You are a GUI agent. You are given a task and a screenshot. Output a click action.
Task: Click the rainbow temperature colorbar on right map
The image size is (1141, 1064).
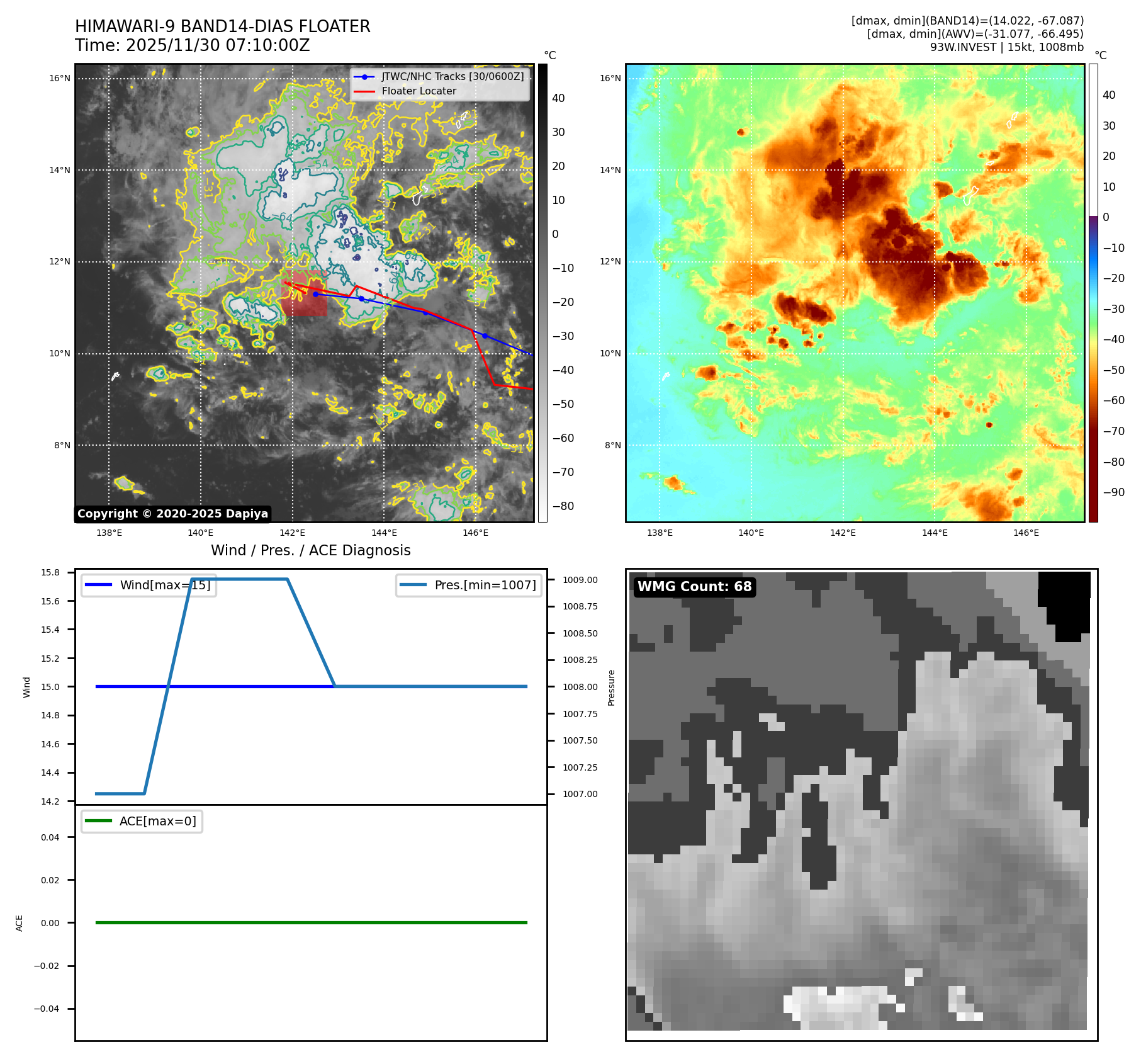(1093, 293)
